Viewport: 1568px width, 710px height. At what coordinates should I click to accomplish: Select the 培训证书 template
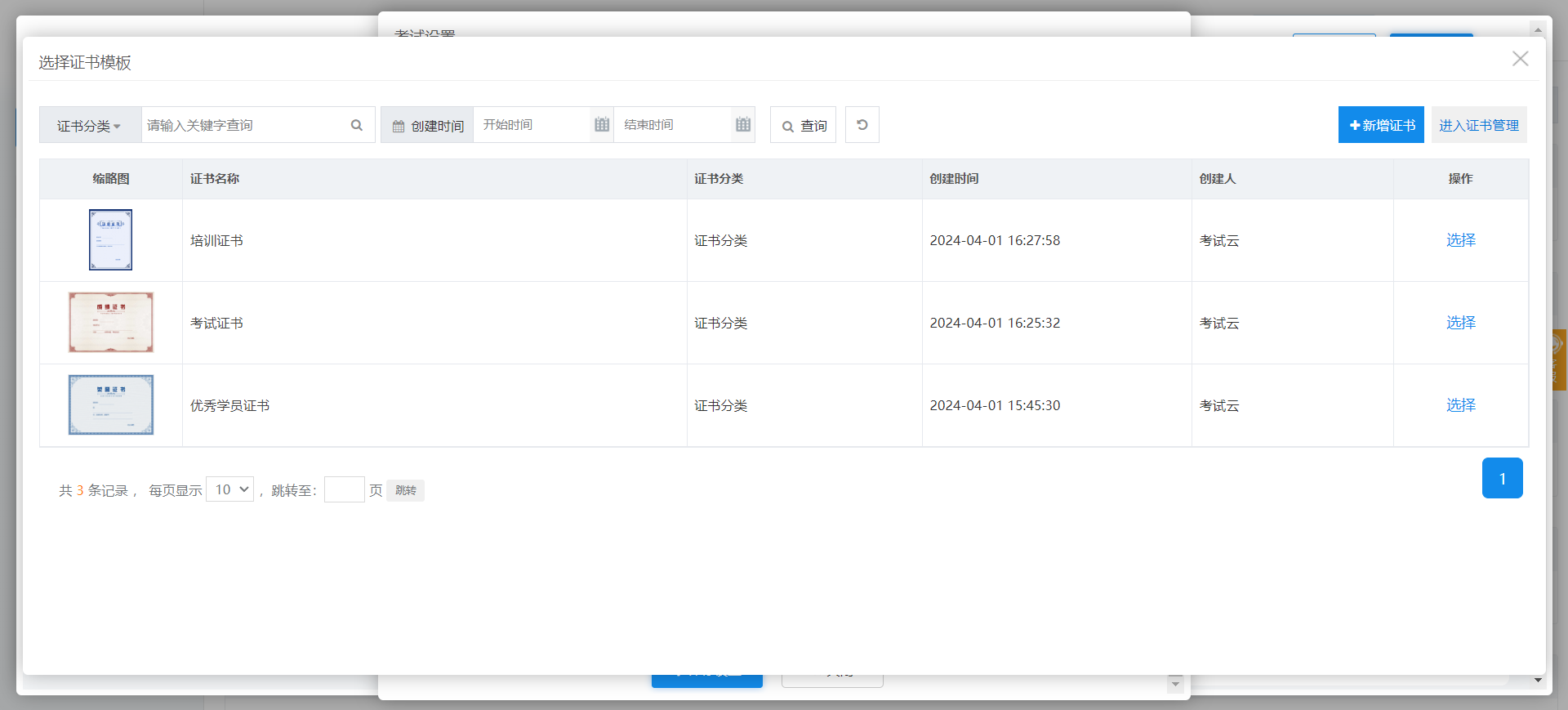[1460, 240]
